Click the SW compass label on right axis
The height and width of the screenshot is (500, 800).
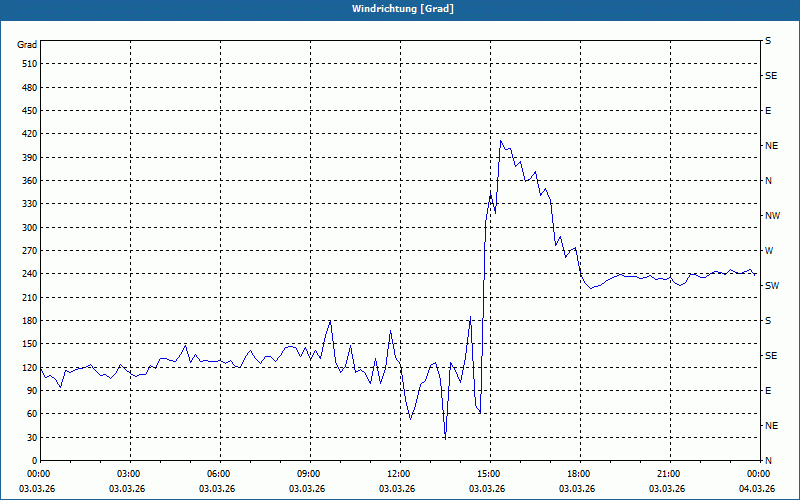tap(772, 286)
